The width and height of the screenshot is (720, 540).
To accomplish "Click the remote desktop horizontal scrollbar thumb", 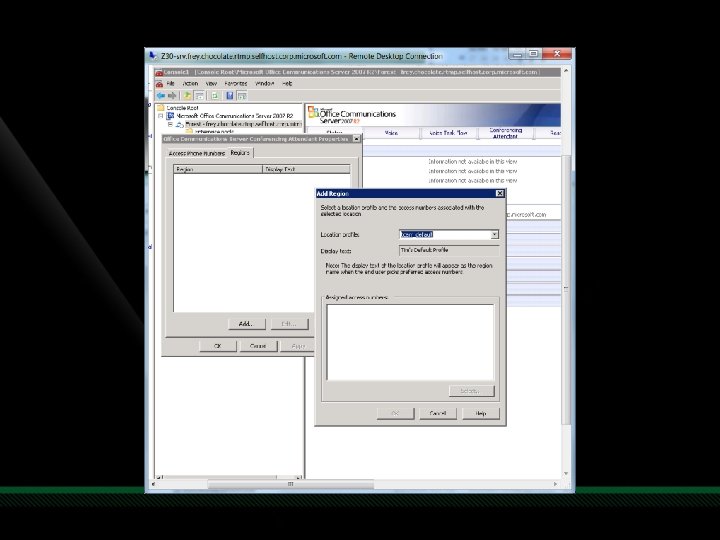I will (x=290, y=484).
